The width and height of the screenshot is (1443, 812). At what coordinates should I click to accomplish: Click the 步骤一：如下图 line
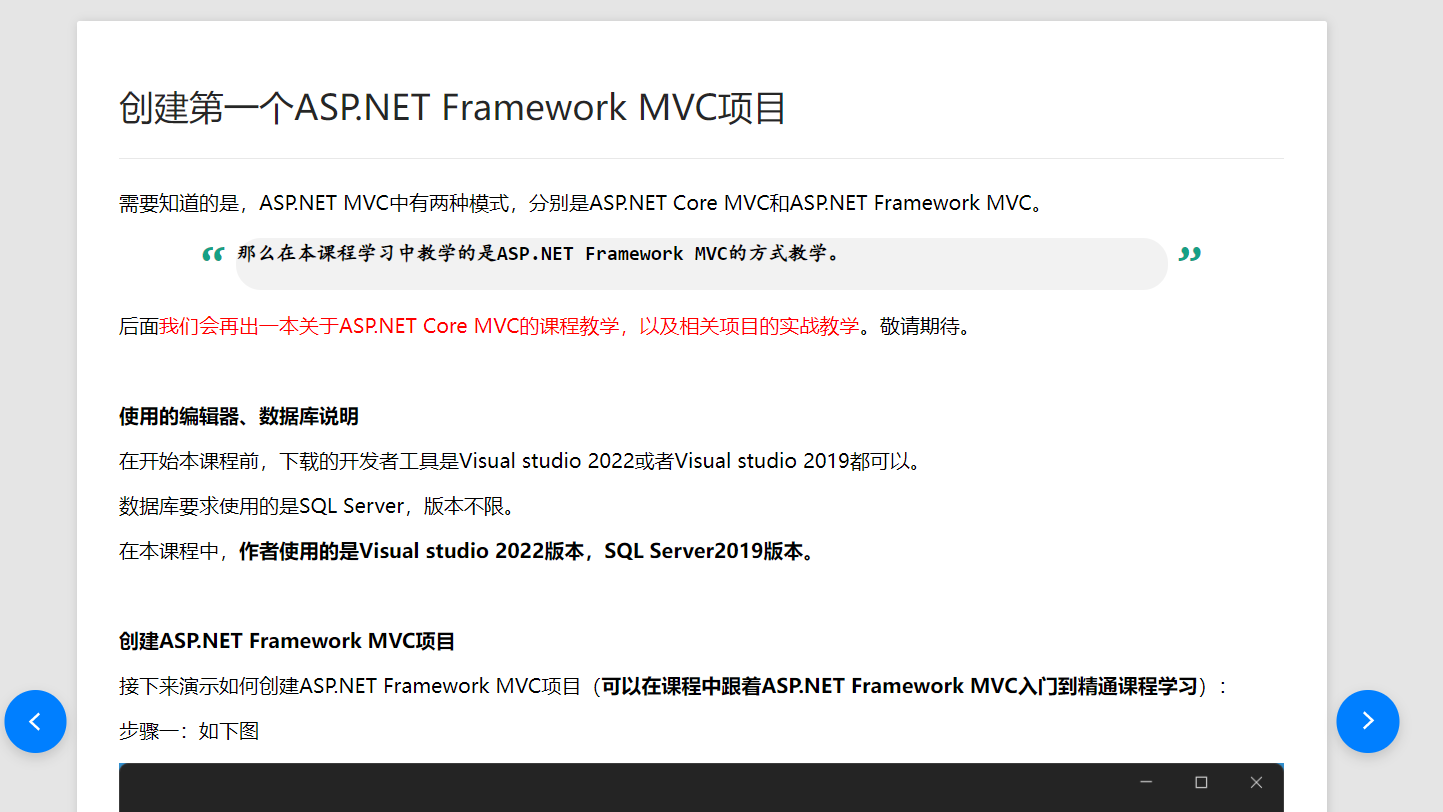(x=189, y=731)
